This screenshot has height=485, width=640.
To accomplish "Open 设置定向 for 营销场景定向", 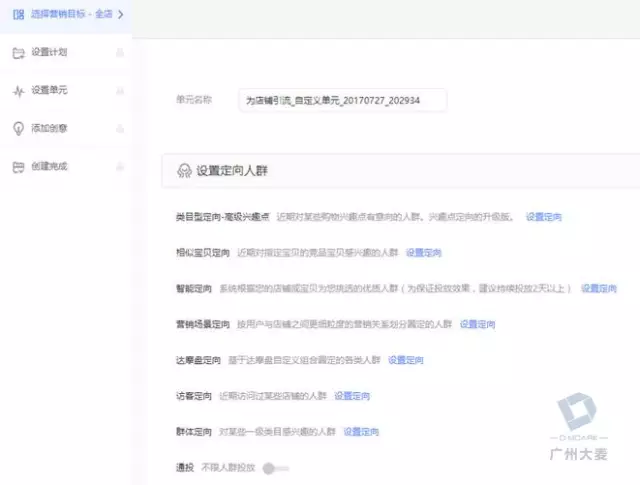I will point(478,324).
